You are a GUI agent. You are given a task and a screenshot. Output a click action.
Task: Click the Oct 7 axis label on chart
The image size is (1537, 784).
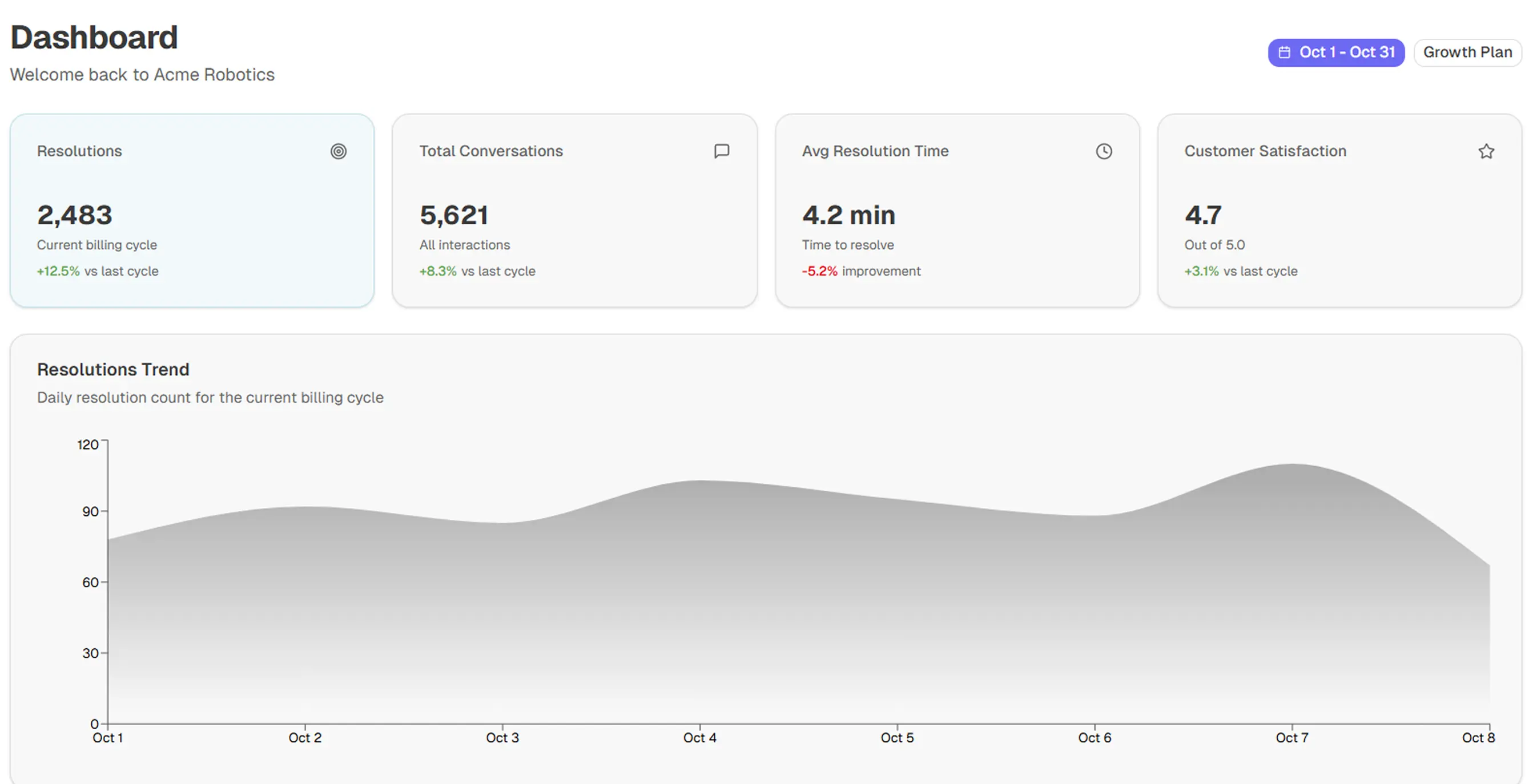(1291, 738)
